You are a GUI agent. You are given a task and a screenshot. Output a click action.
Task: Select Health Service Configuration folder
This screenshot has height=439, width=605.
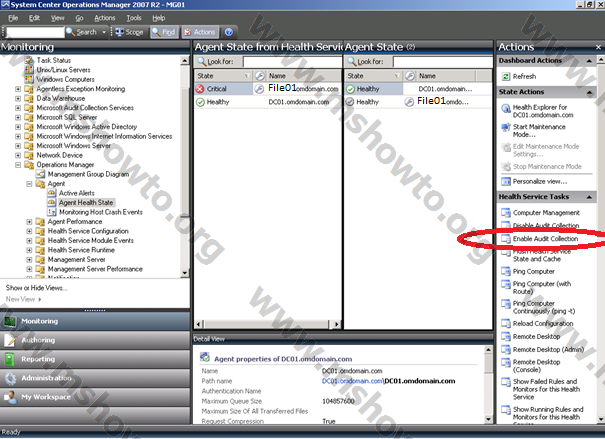click(x=88, y=231)
